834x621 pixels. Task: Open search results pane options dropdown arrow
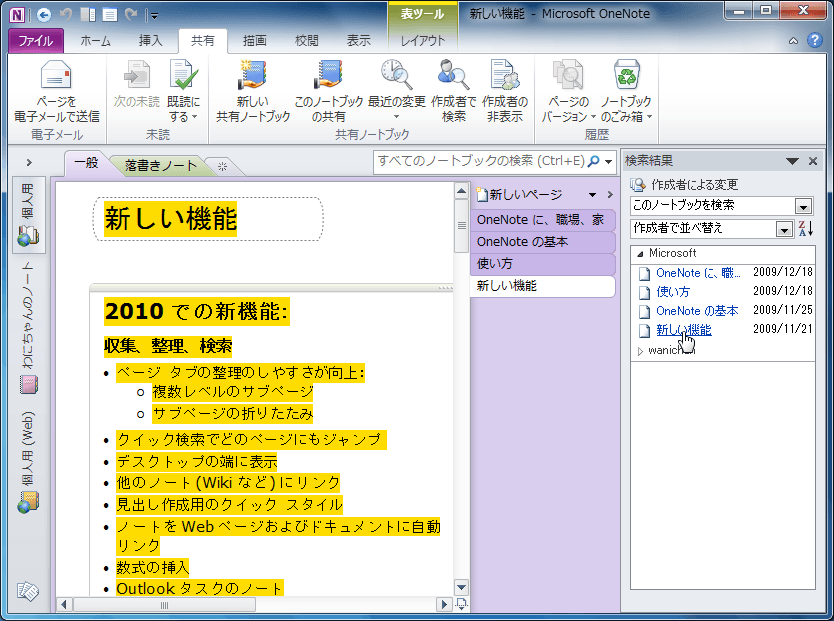(x=792, y=161)
